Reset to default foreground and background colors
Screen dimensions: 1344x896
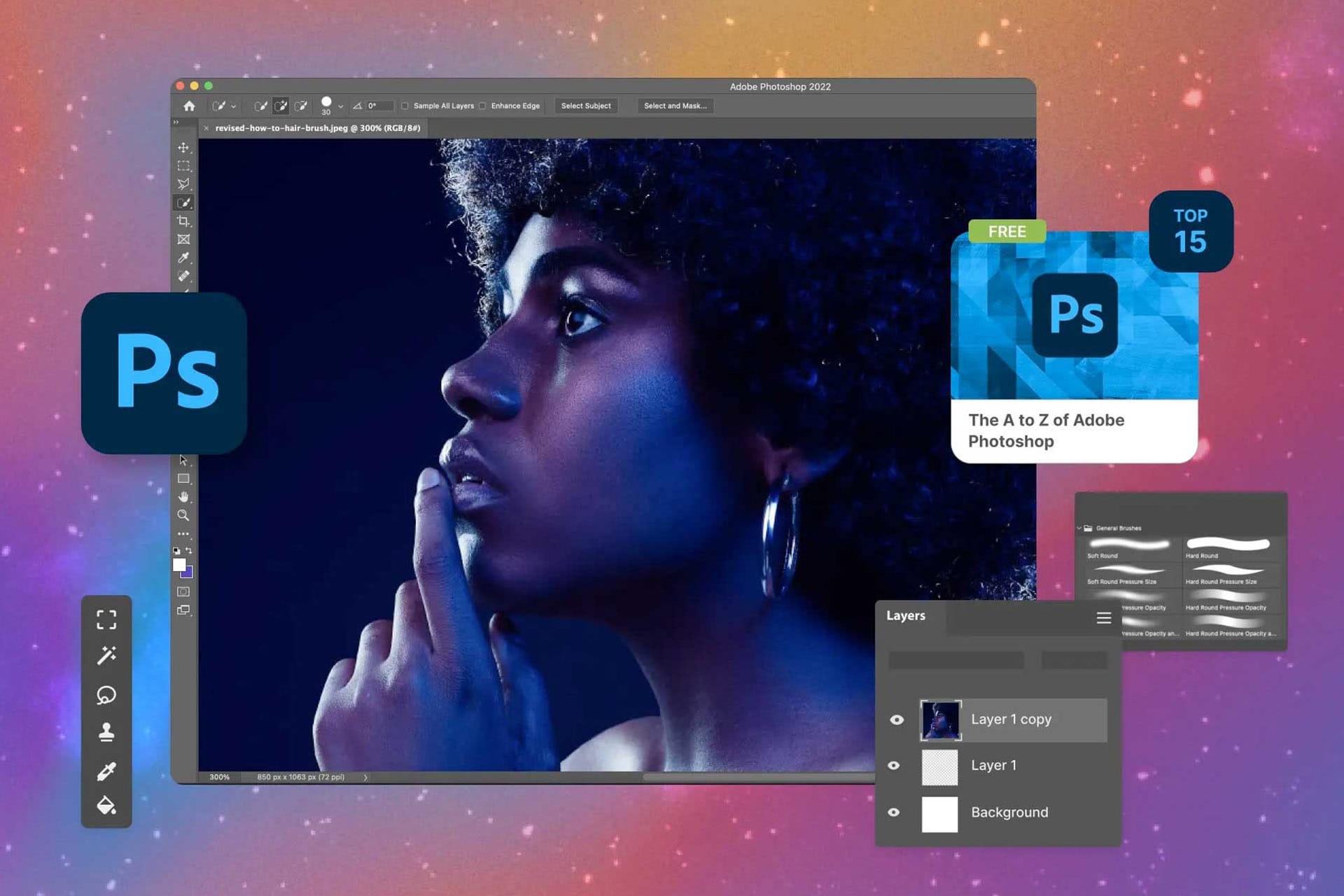pos(176,551)
